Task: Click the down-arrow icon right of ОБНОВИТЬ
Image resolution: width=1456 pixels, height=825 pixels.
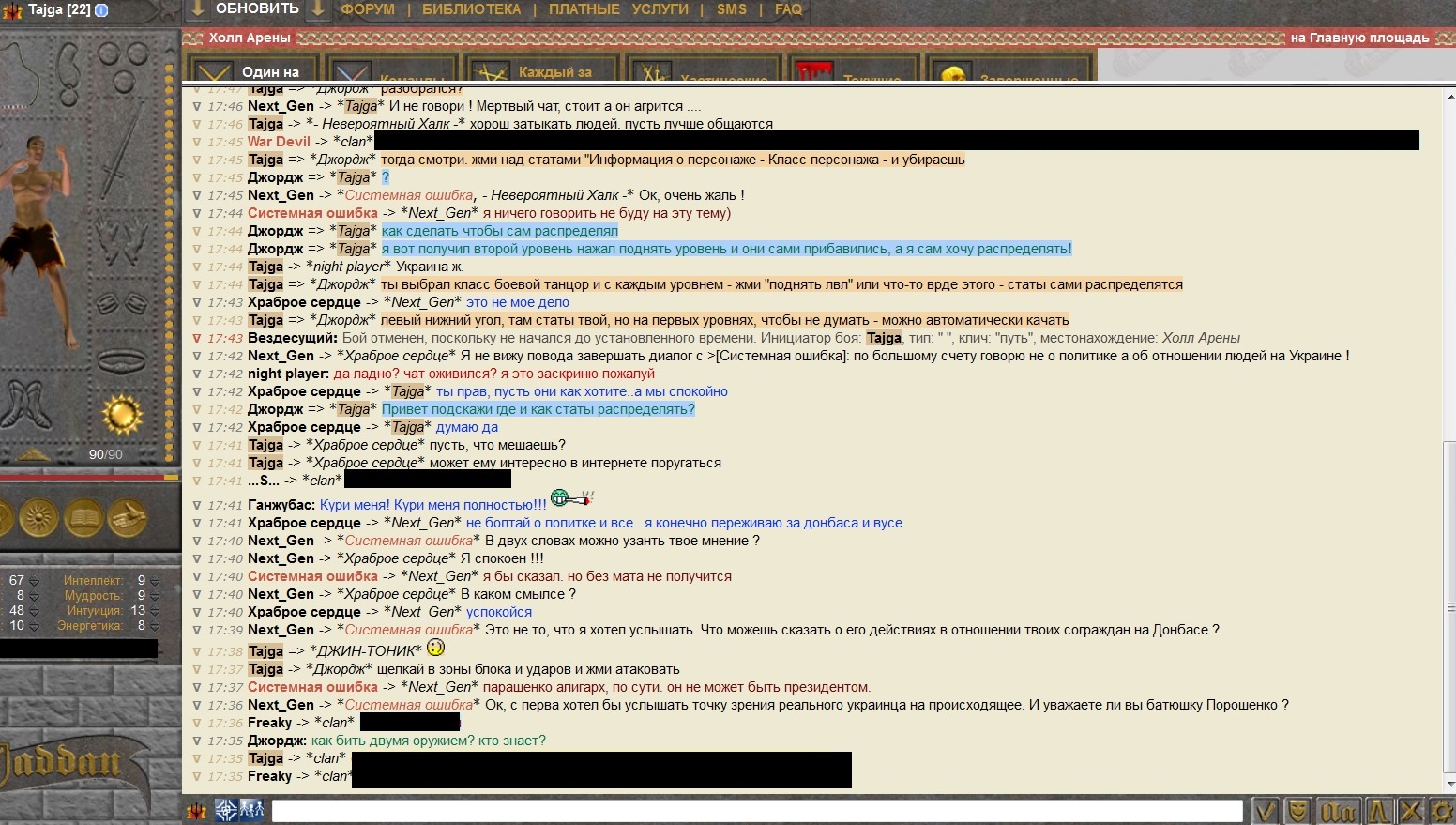Action: pos(318,9)
